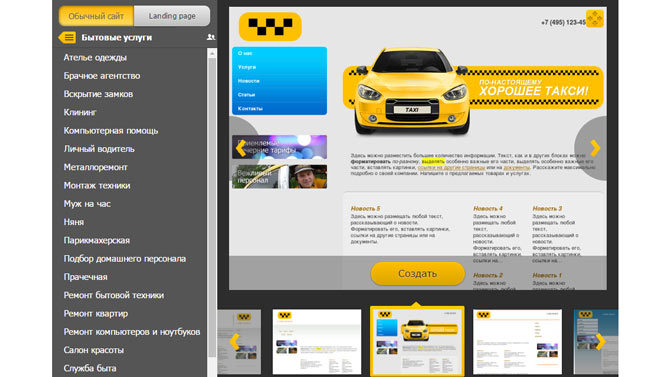Screen dimensions: 670x377
Task: Select the white template thumbnail left of selected
Action: click(x=317, y=342)
